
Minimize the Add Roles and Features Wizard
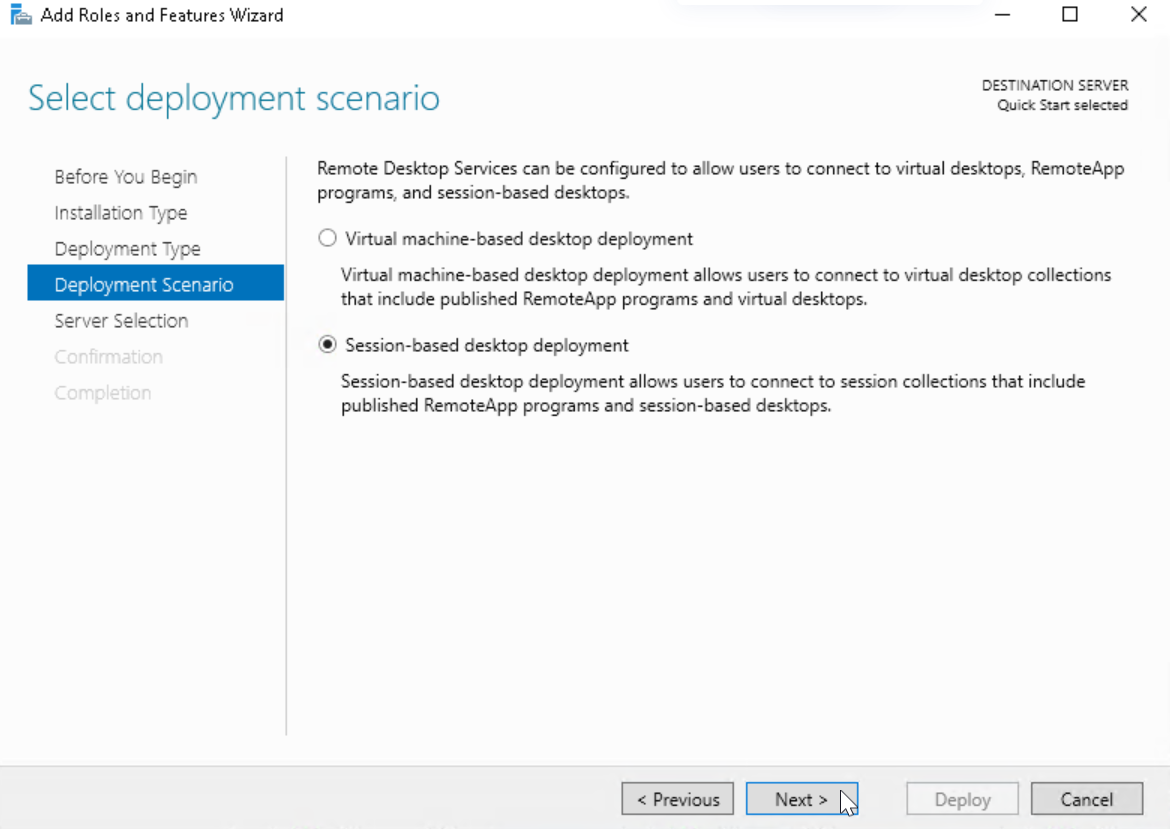1000,14
